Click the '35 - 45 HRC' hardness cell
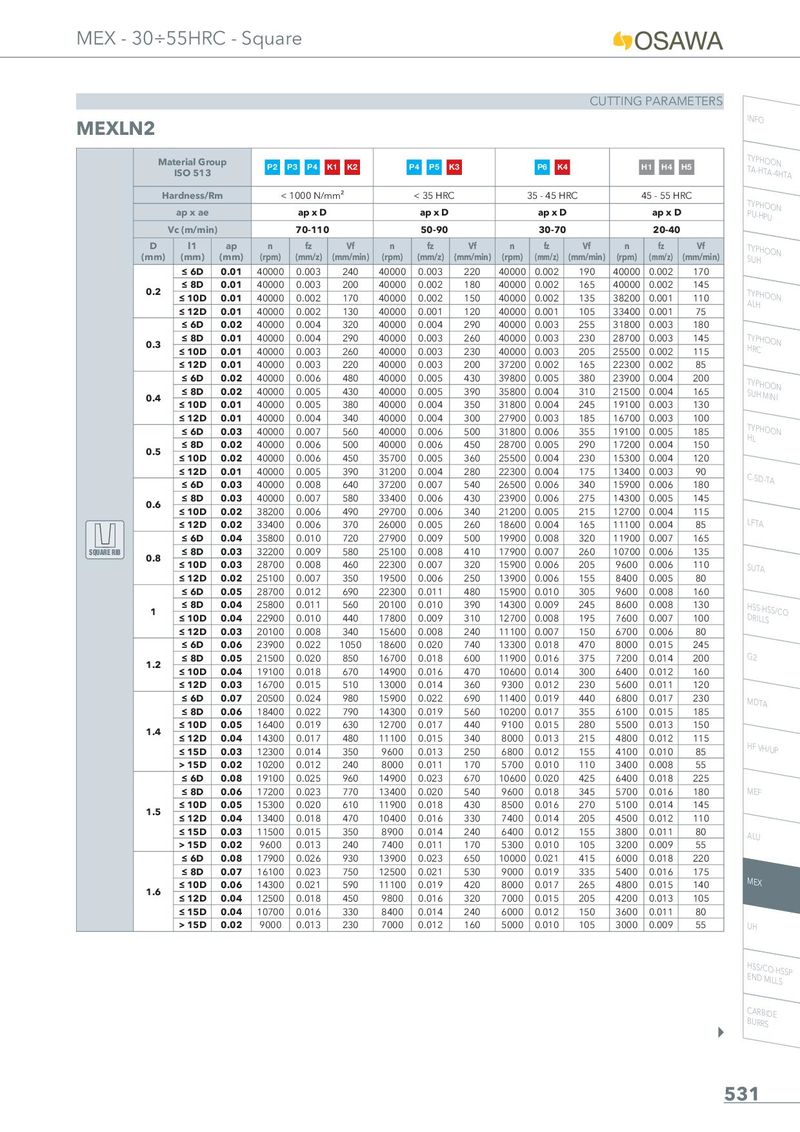 coord(552,195)
